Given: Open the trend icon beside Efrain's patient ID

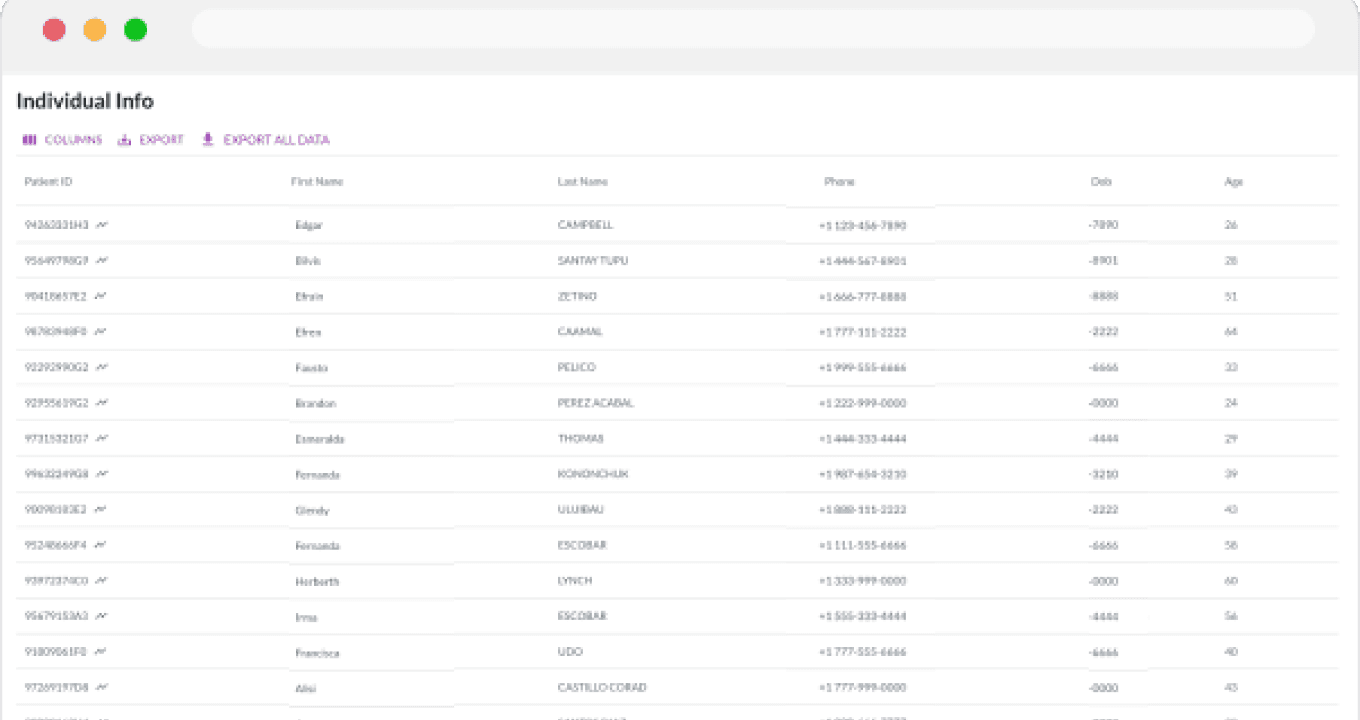Looking at the screenshot, I should [101, 296].
